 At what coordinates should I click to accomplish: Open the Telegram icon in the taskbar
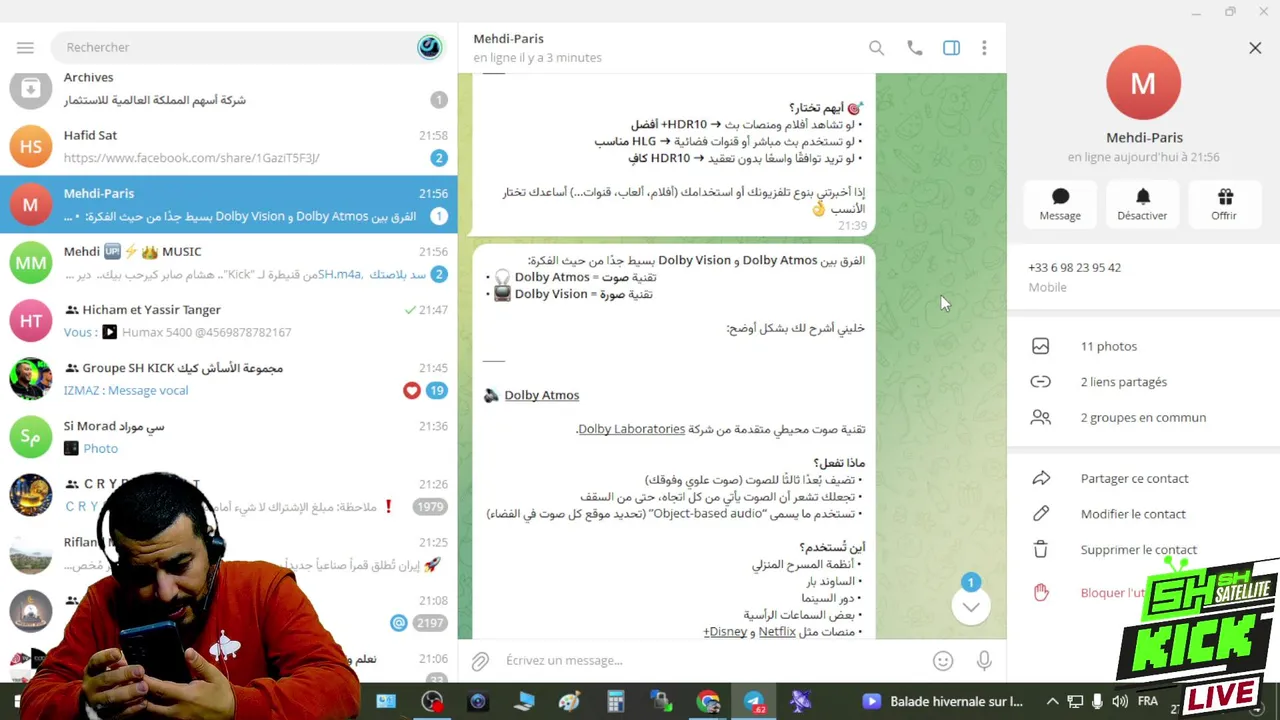click(x=754, y=702)
